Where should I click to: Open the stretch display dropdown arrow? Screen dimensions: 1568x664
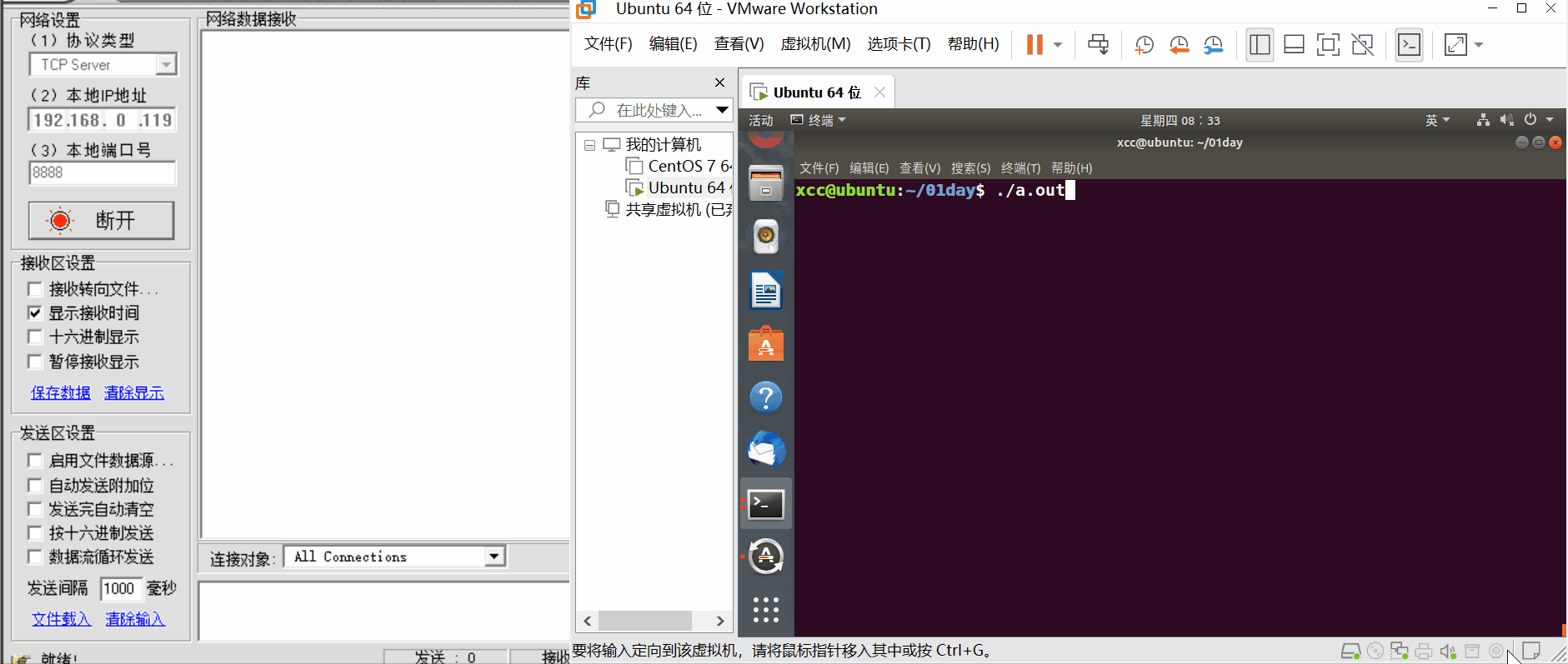pos(1479,45)
